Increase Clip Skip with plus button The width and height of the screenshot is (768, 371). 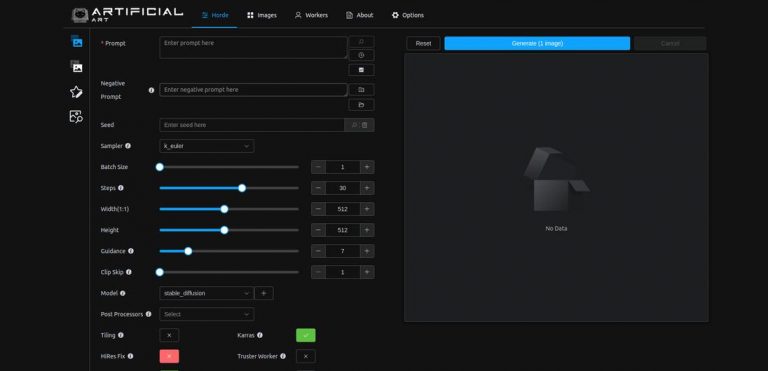[367, 272]
